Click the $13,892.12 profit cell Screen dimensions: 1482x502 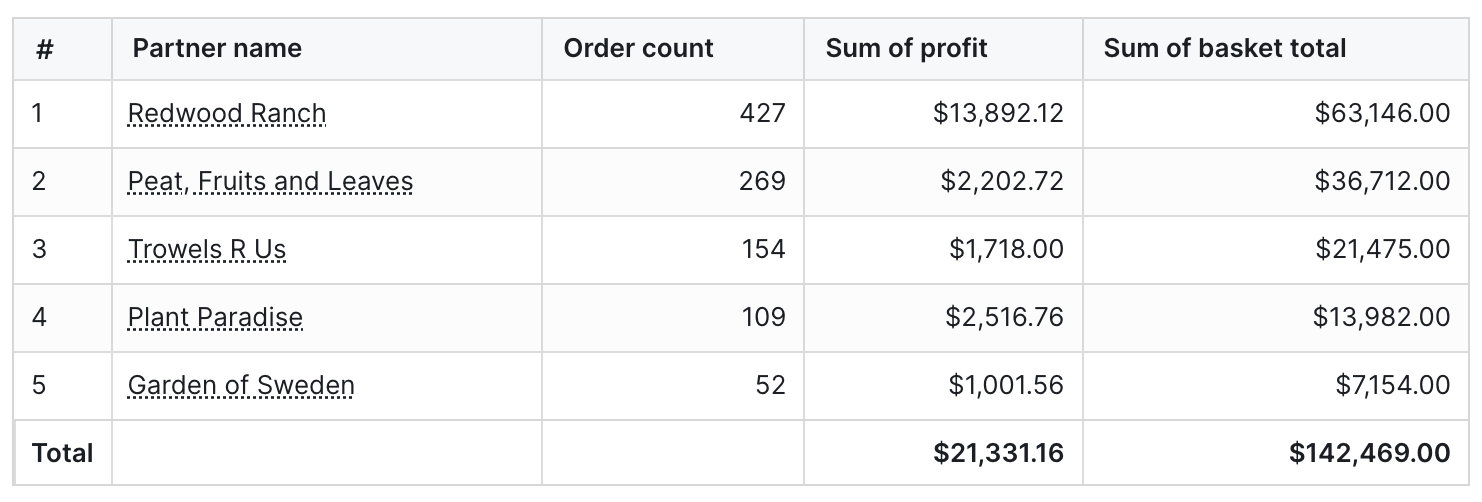click(998, 114)
